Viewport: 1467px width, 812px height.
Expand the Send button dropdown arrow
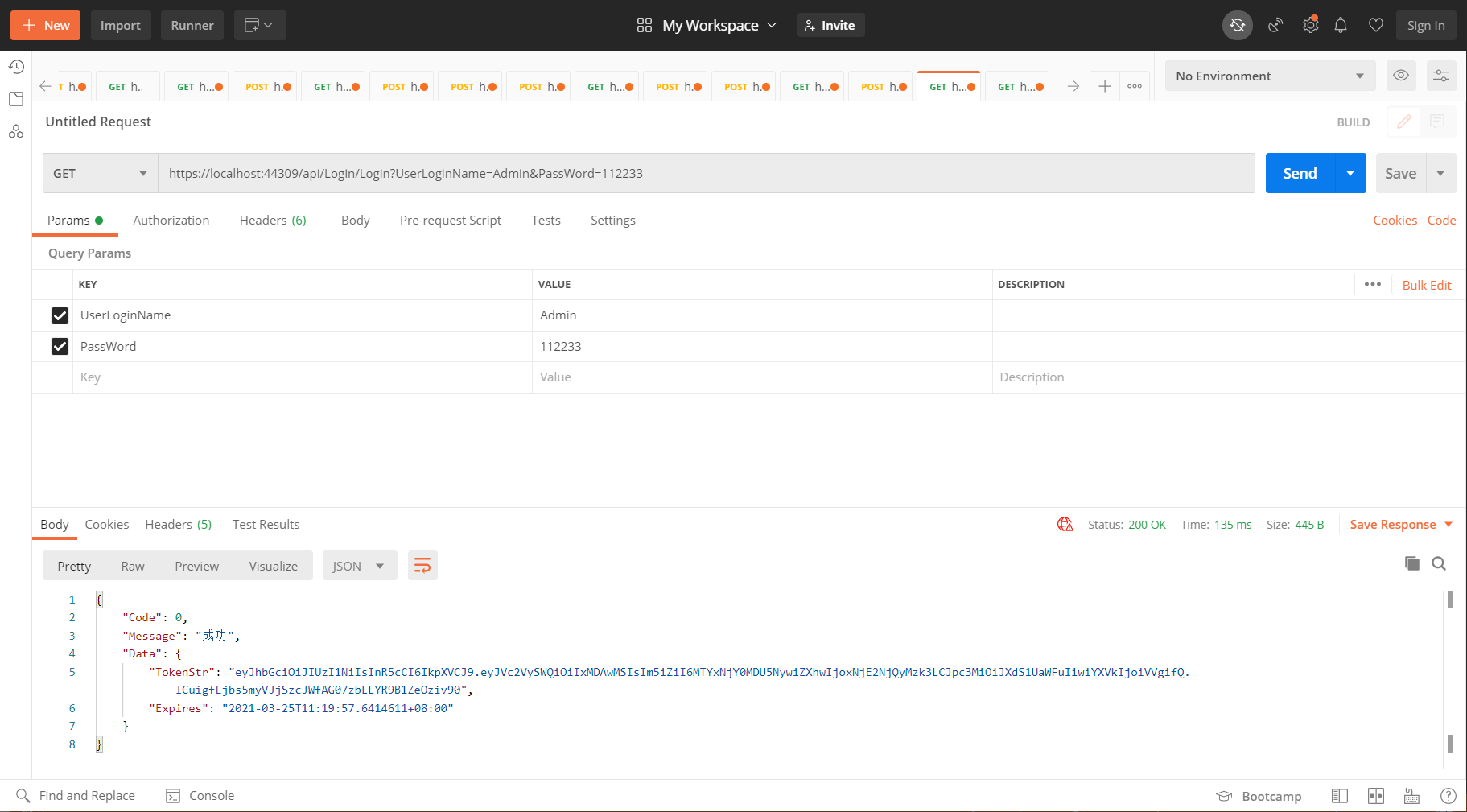(x=1350, y=173)
